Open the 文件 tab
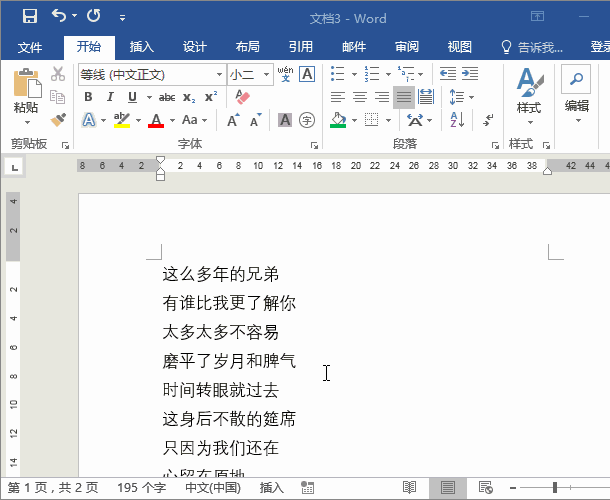 30,47
